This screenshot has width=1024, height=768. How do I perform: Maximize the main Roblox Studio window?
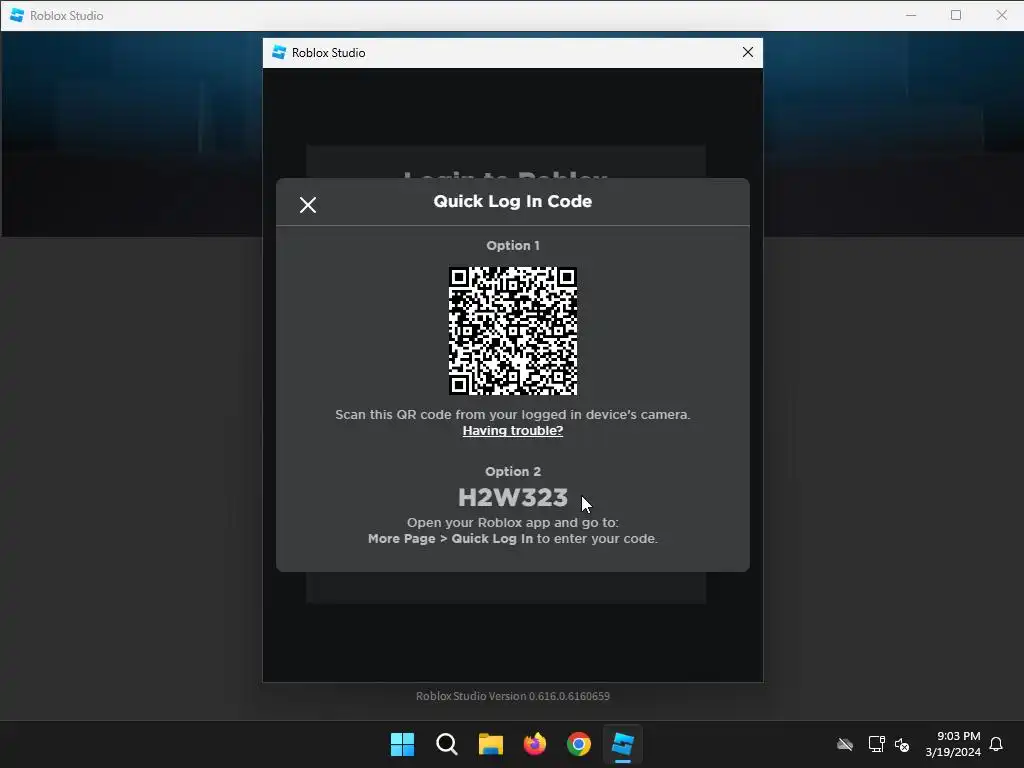[956, 15]
